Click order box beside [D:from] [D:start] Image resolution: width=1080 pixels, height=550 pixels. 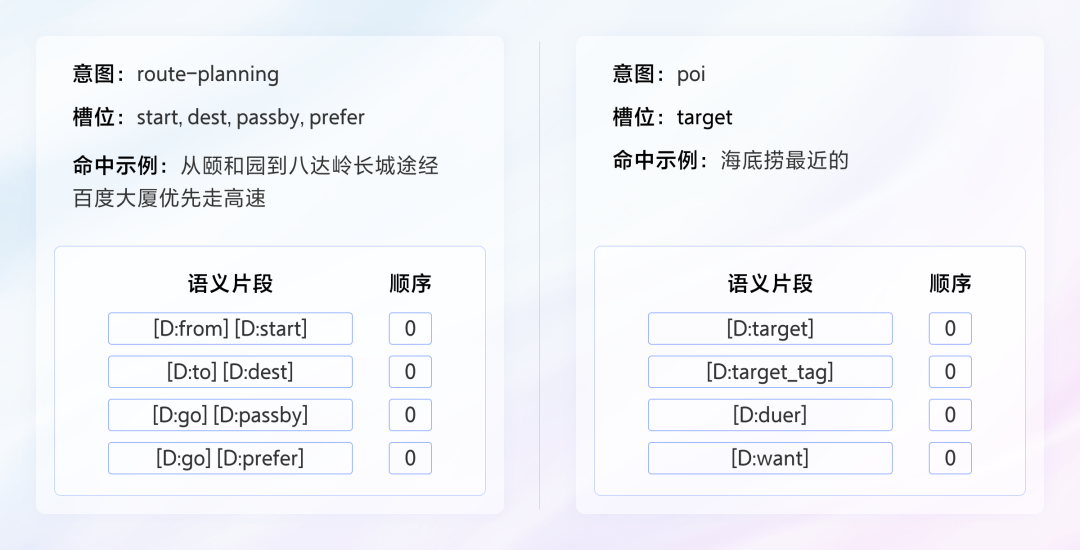[x=410, y=328]
